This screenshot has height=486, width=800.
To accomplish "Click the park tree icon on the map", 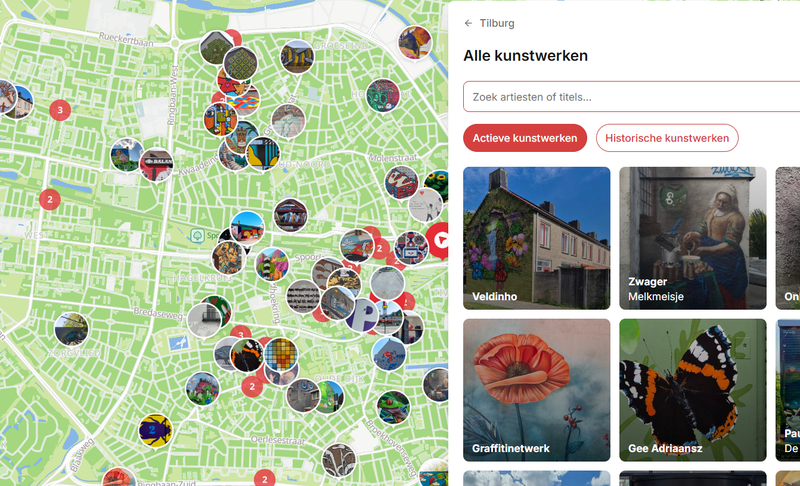I will click(197, 236).
